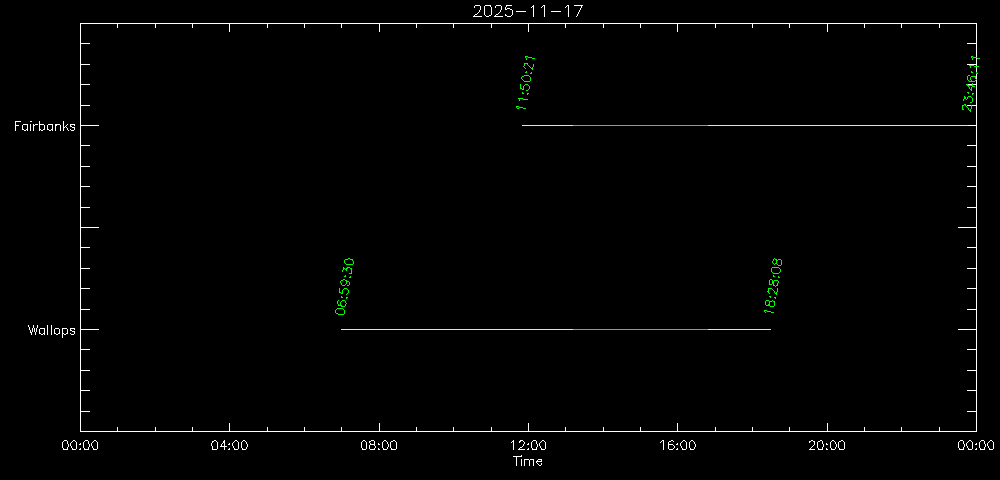
Task: Click the 2025-11-17 plot title
Action: point(527,11)
